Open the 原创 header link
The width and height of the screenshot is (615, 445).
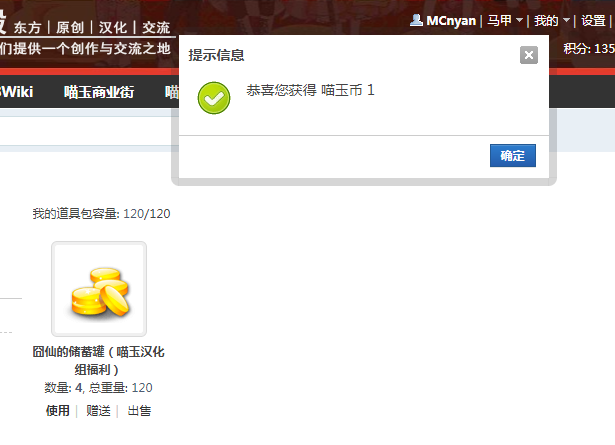pos(70,27)
